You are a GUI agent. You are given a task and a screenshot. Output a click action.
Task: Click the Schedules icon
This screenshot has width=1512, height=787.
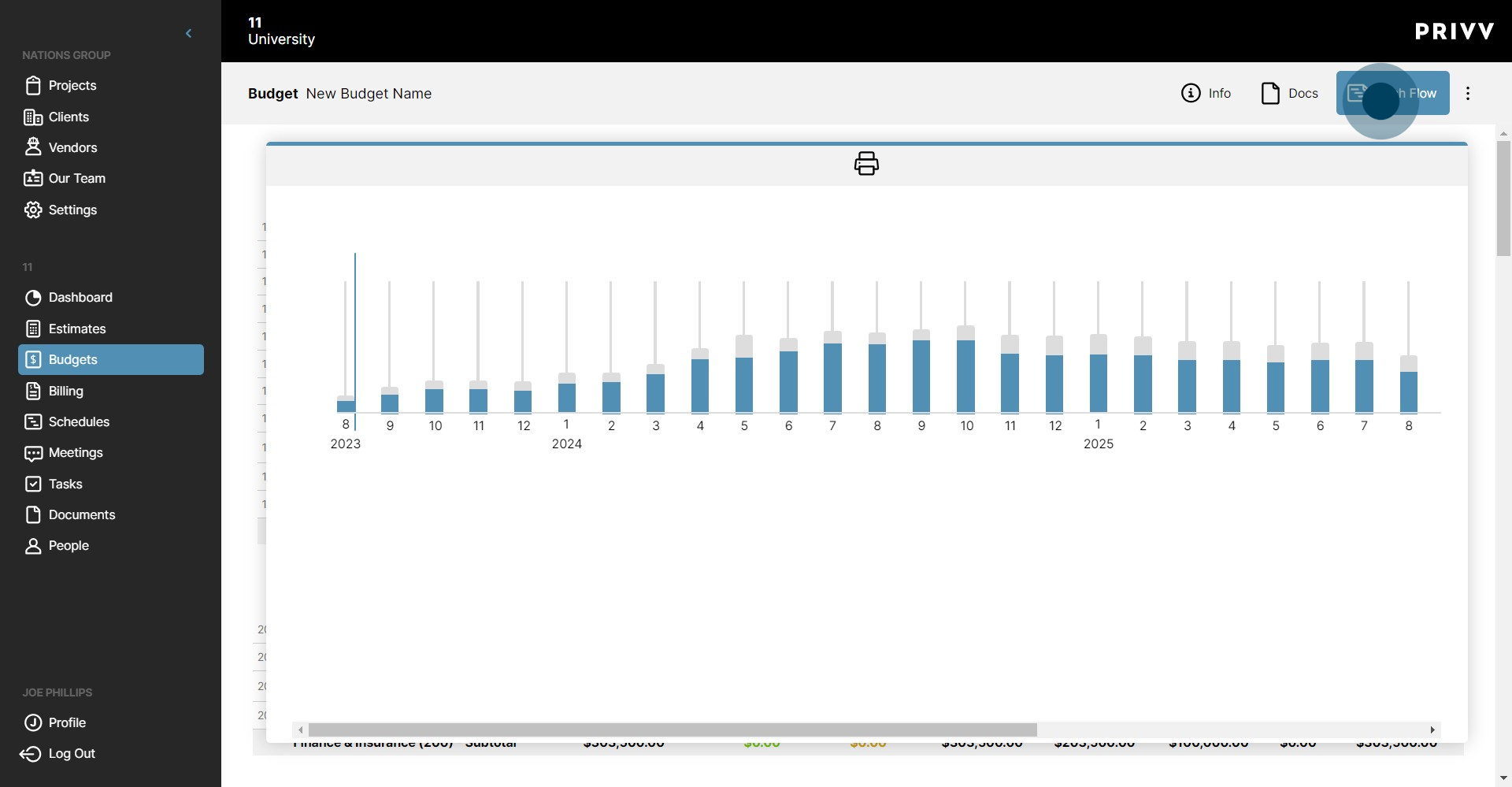tap(33, 421)
